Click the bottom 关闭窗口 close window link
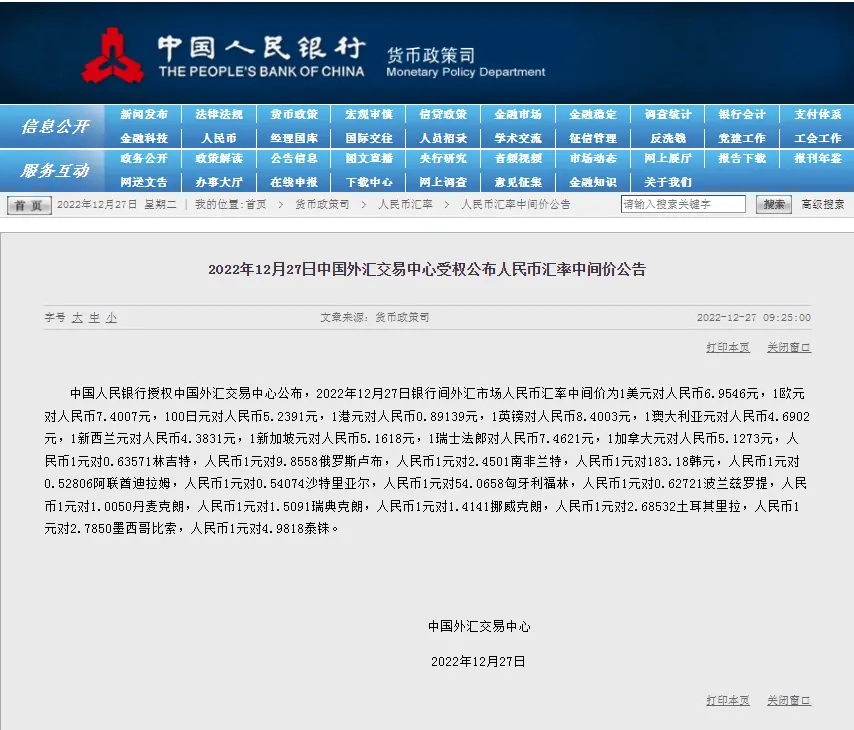The image size is (854, 730). pyautogui.click(x=789, y=700)
